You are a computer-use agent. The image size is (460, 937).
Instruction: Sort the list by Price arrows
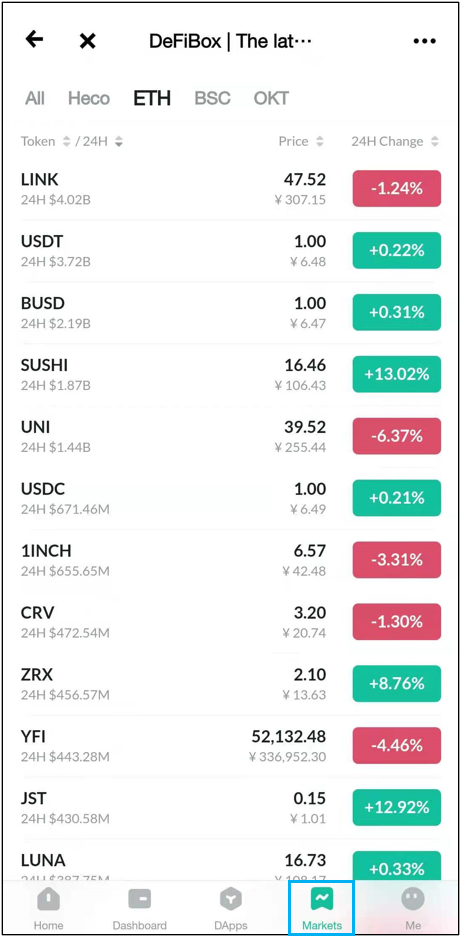tap(320, 142)
